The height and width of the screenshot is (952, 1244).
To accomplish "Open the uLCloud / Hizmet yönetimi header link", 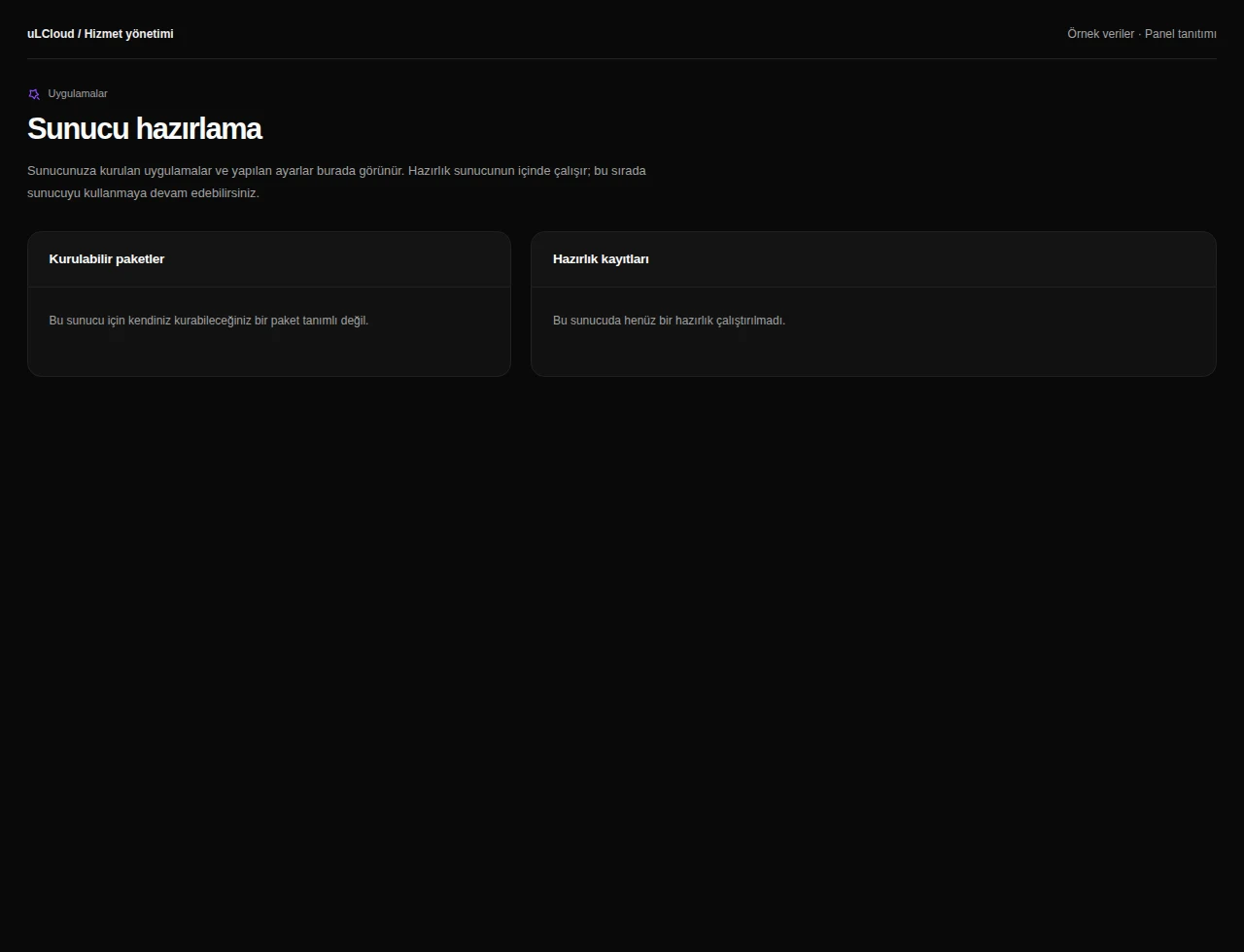I will coord(100,34).
